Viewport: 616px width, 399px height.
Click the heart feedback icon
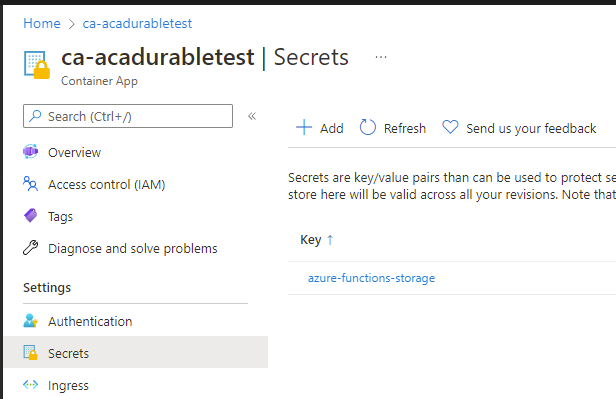(x=450, y=128)
